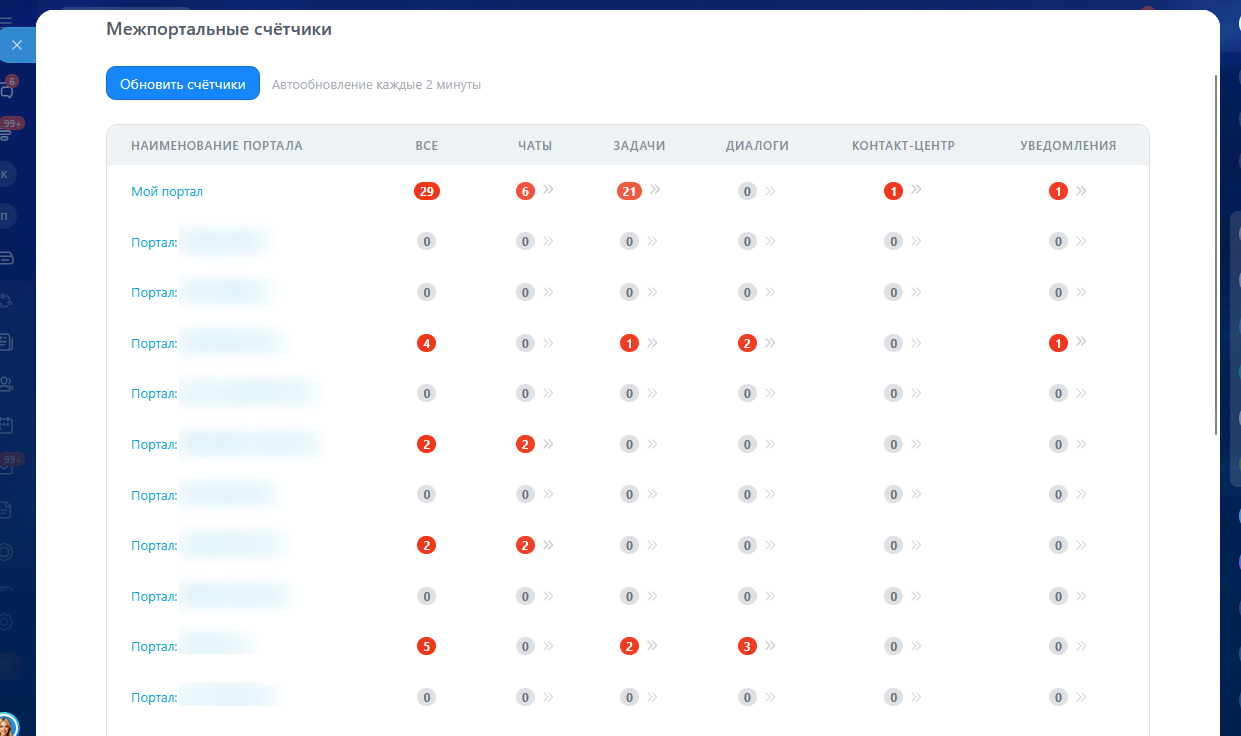Open the Мой портал link
1241x736 pixels.
point(167,191)
